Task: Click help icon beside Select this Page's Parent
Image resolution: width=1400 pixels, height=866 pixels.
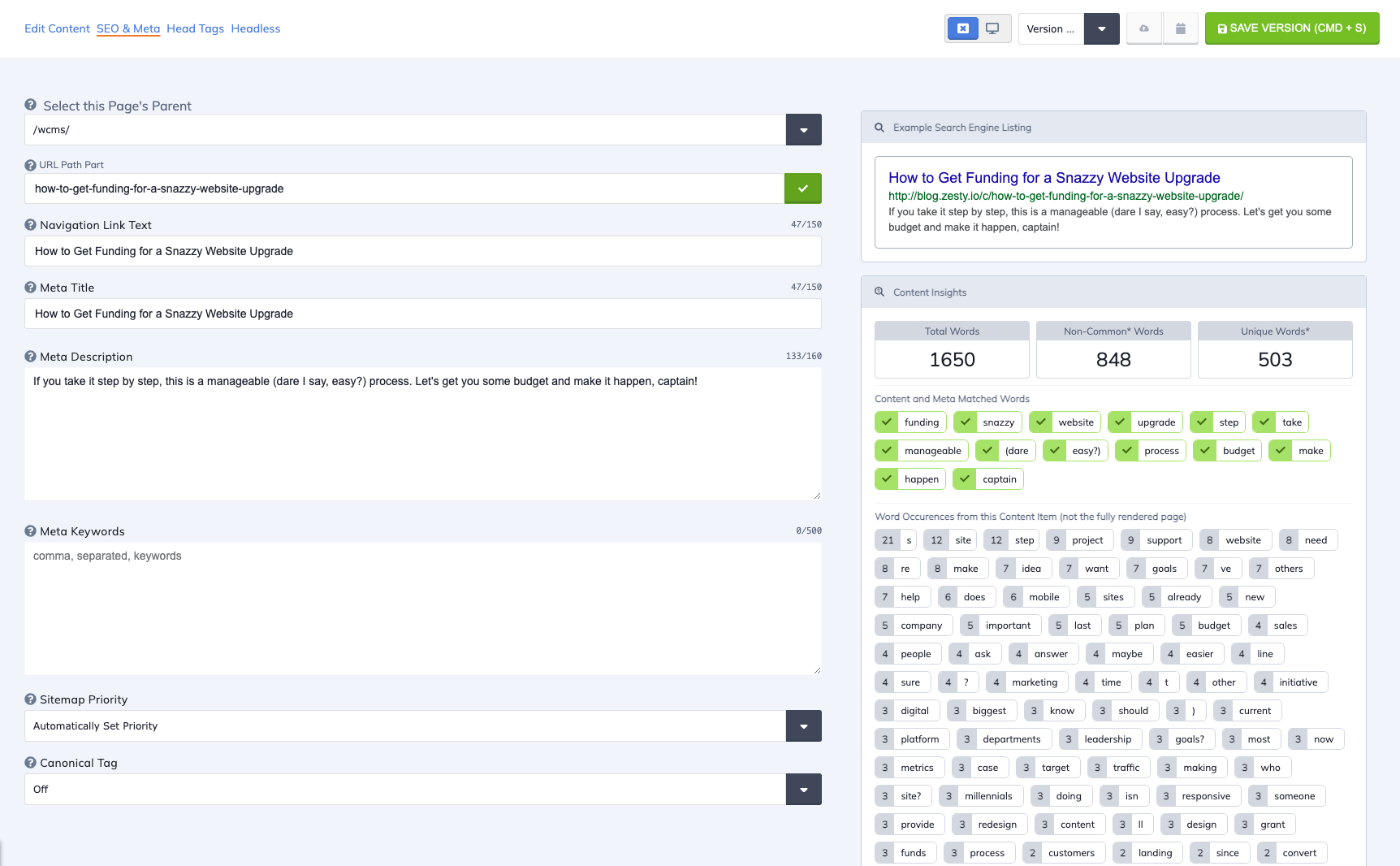Action: coord(30,104)
